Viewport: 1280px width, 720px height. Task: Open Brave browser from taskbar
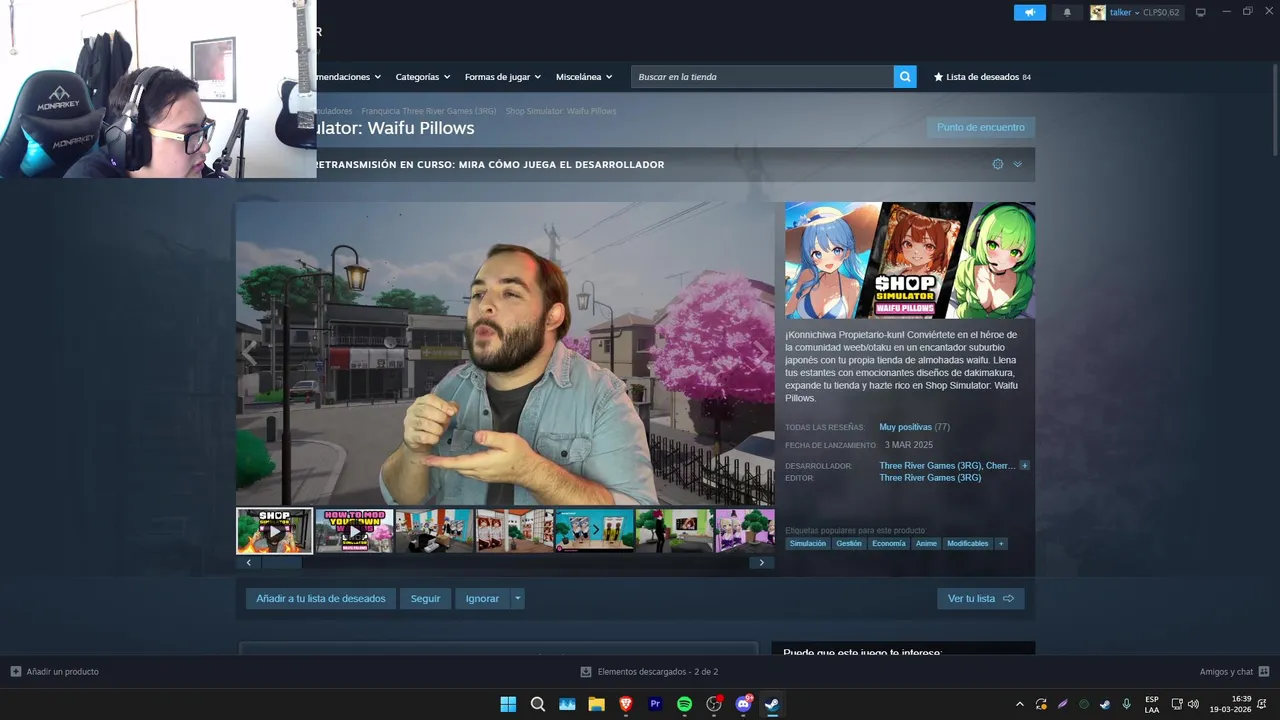tap(626, 704)
